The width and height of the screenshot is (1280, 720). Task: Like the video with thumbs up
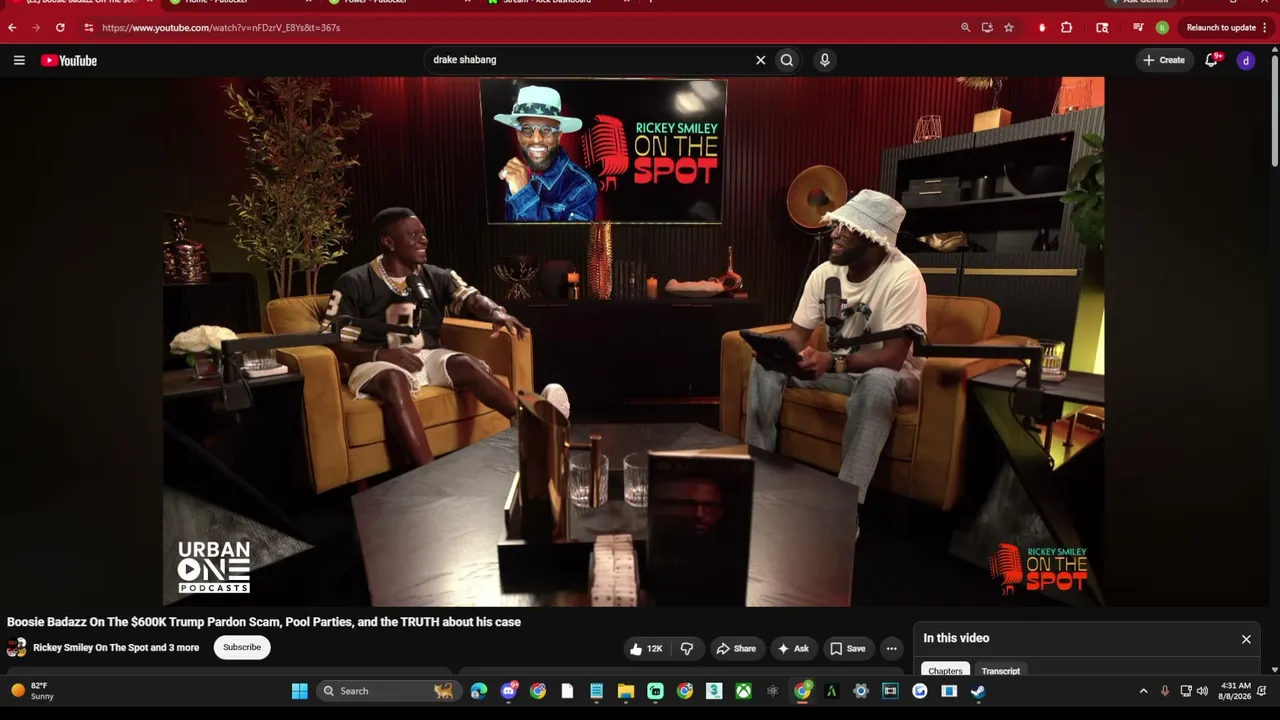(646, 648)
